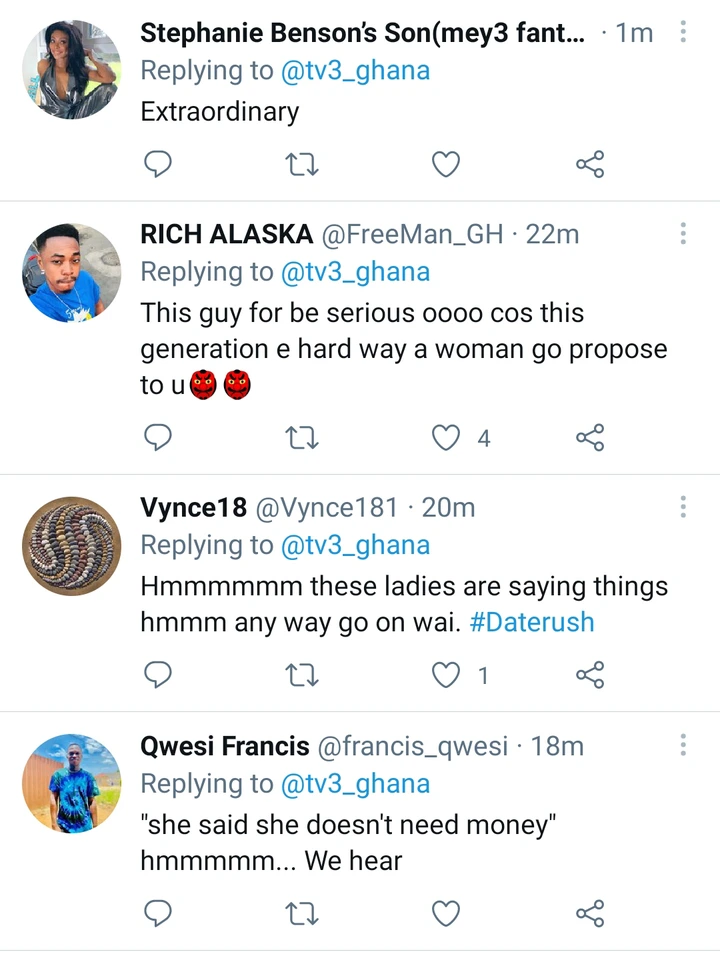Retweet the "Extraordinary" tweet

click(302, 164)
